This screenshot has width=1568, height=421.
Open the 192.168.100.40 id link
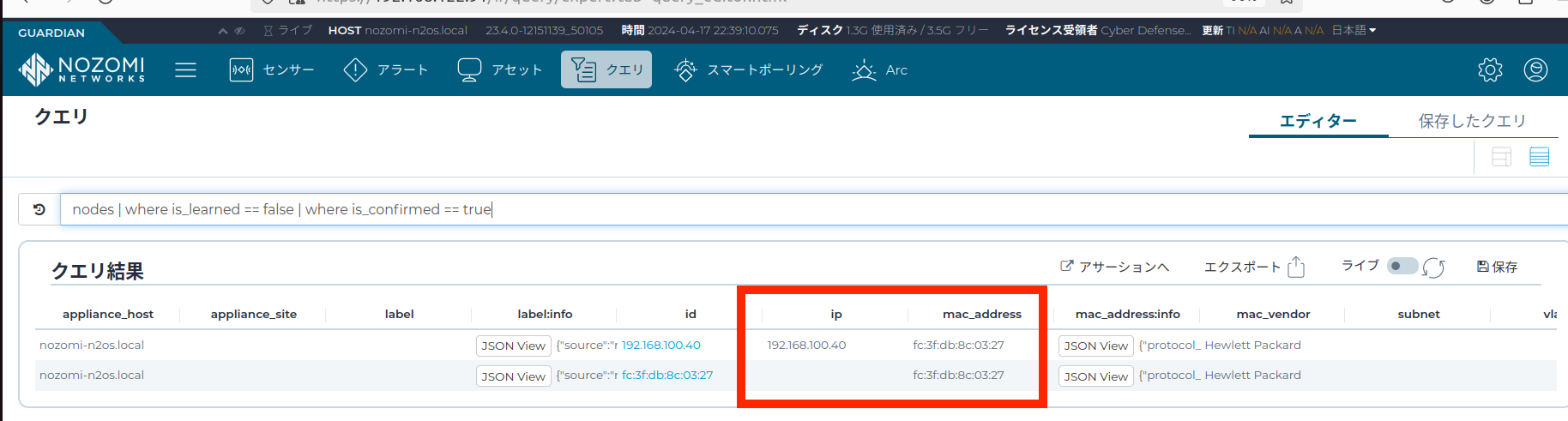tap(660, 345)
